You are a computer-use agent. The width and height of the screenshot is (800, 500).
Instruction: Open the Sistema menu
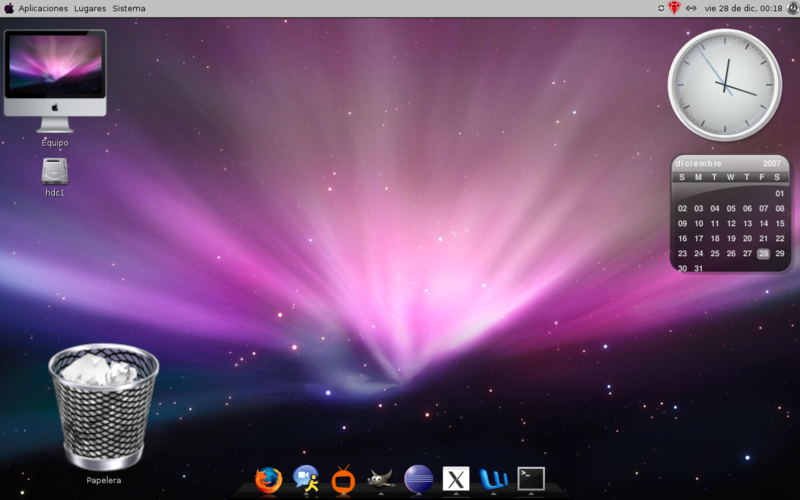[x=129, y=8]
